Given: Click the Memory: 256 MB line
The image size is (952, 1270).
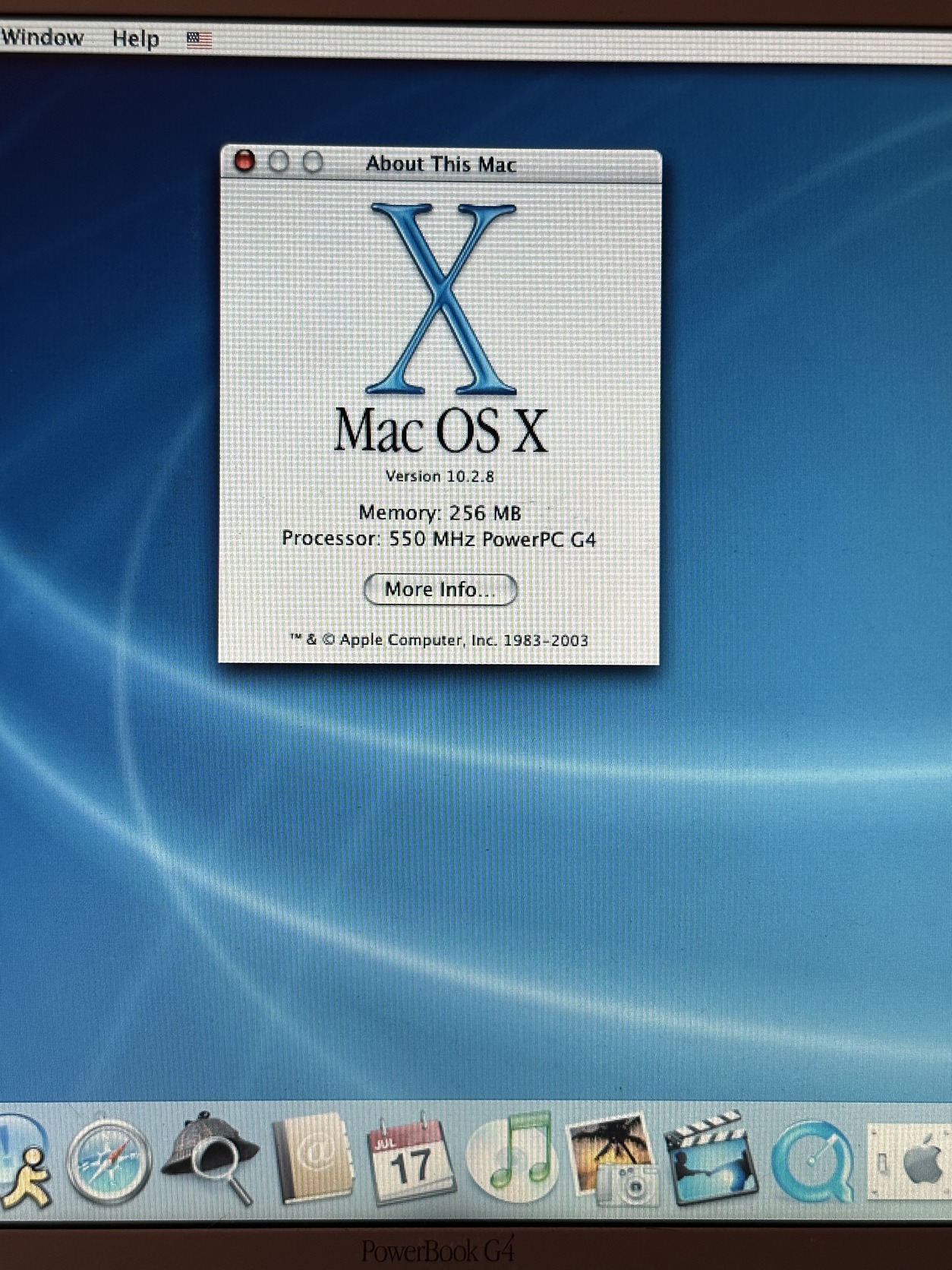Looking at the screenshot, I should (x=440, y=513).
